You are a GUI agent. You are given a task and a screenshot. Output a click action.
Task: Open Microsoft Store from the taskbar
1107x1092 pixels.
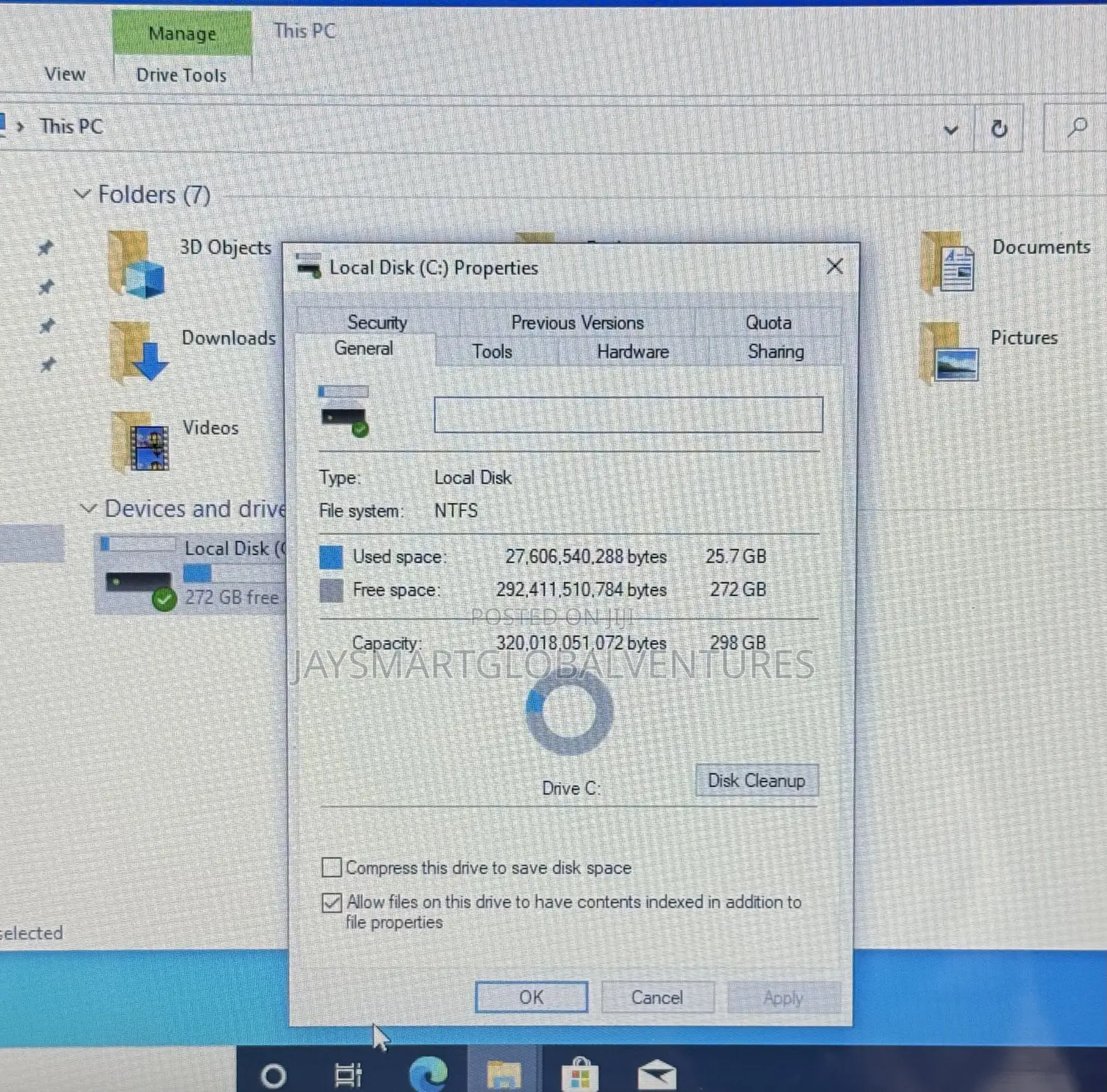(580, 1073)
